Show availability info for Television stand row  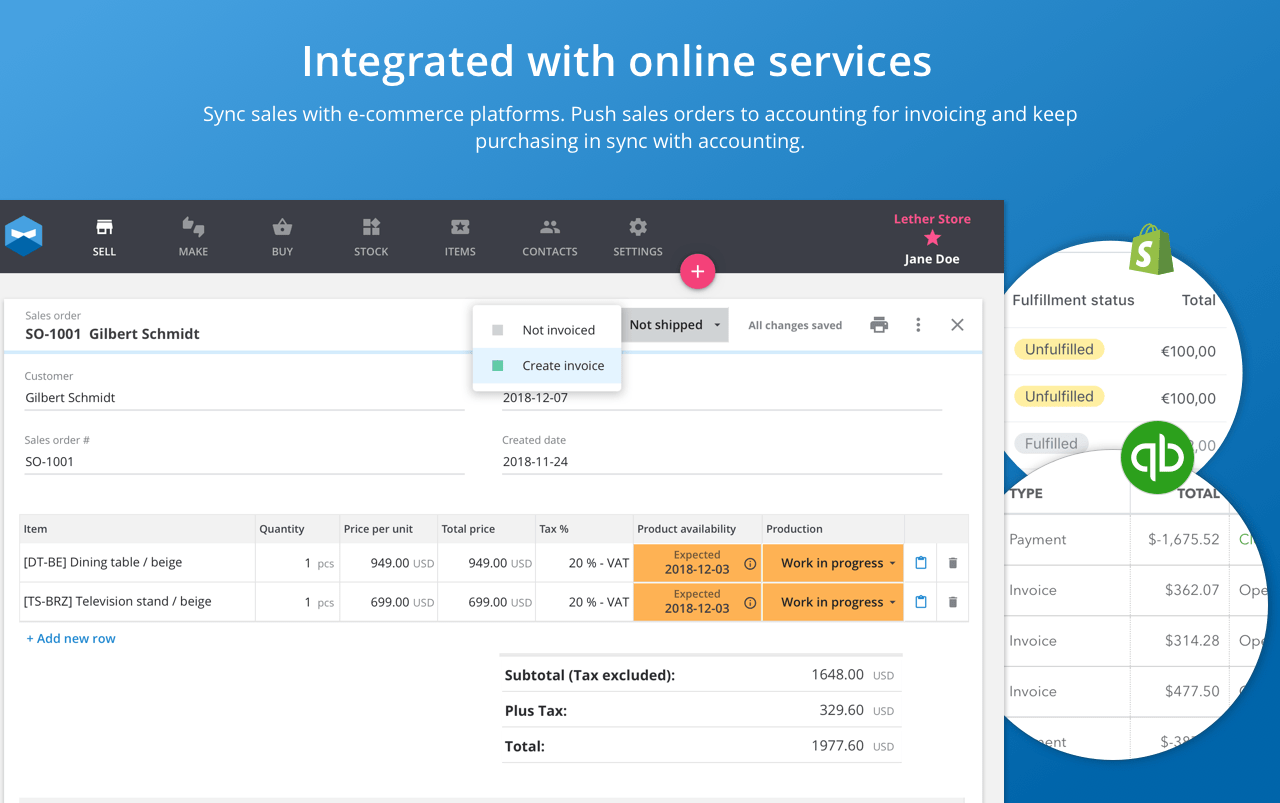click(750, 602)
